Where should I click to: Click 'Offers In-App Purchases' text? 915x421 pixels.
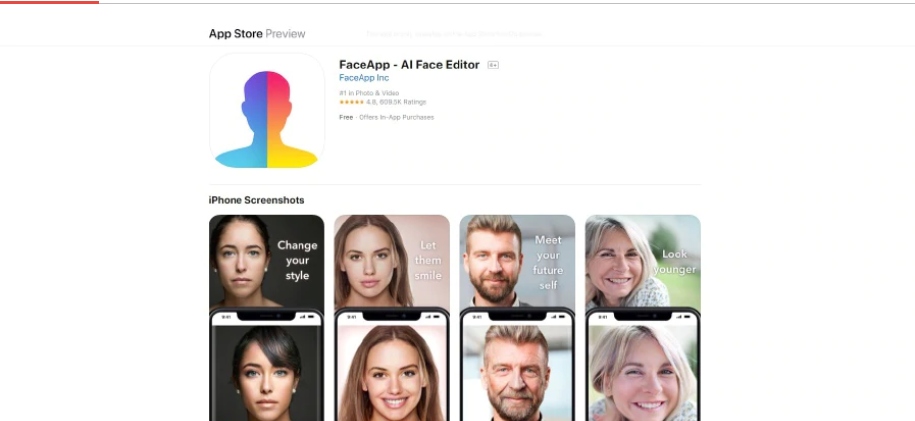tap(396, 117)
